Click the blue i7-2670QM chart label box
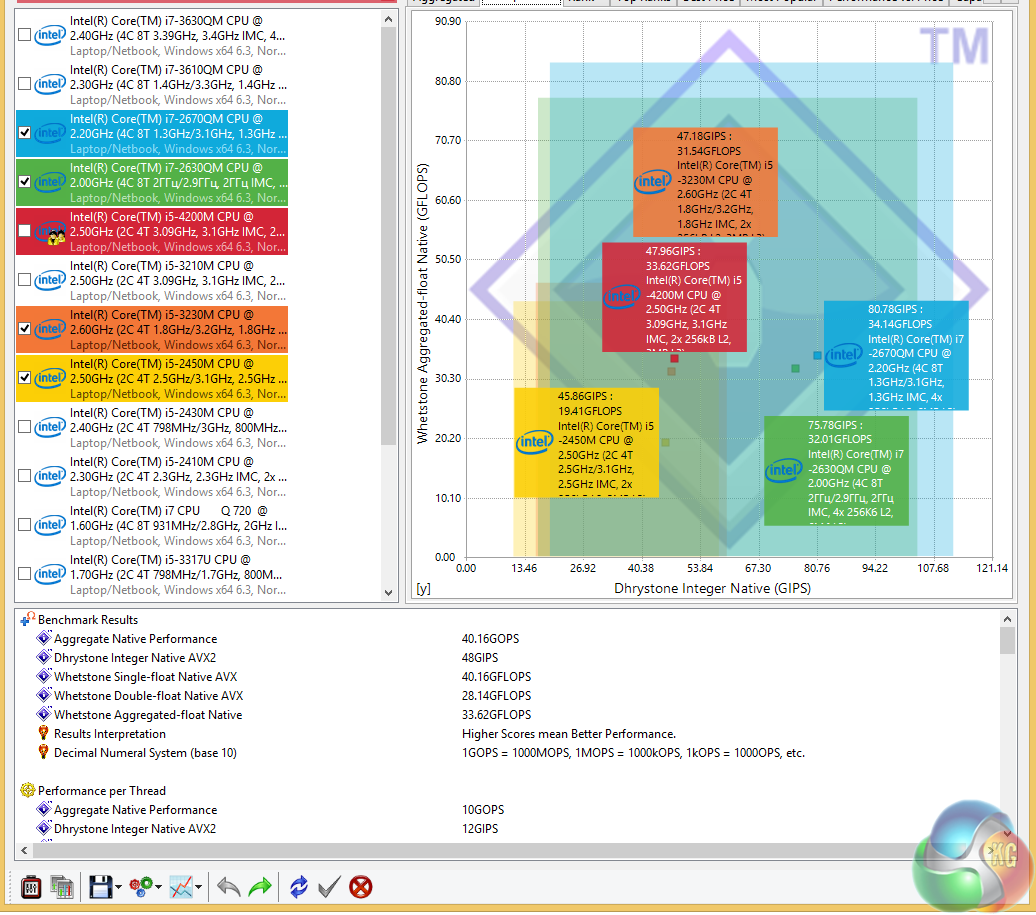Image resolution: width=1036 pixels, height=915 pixels. pos(896,355)
